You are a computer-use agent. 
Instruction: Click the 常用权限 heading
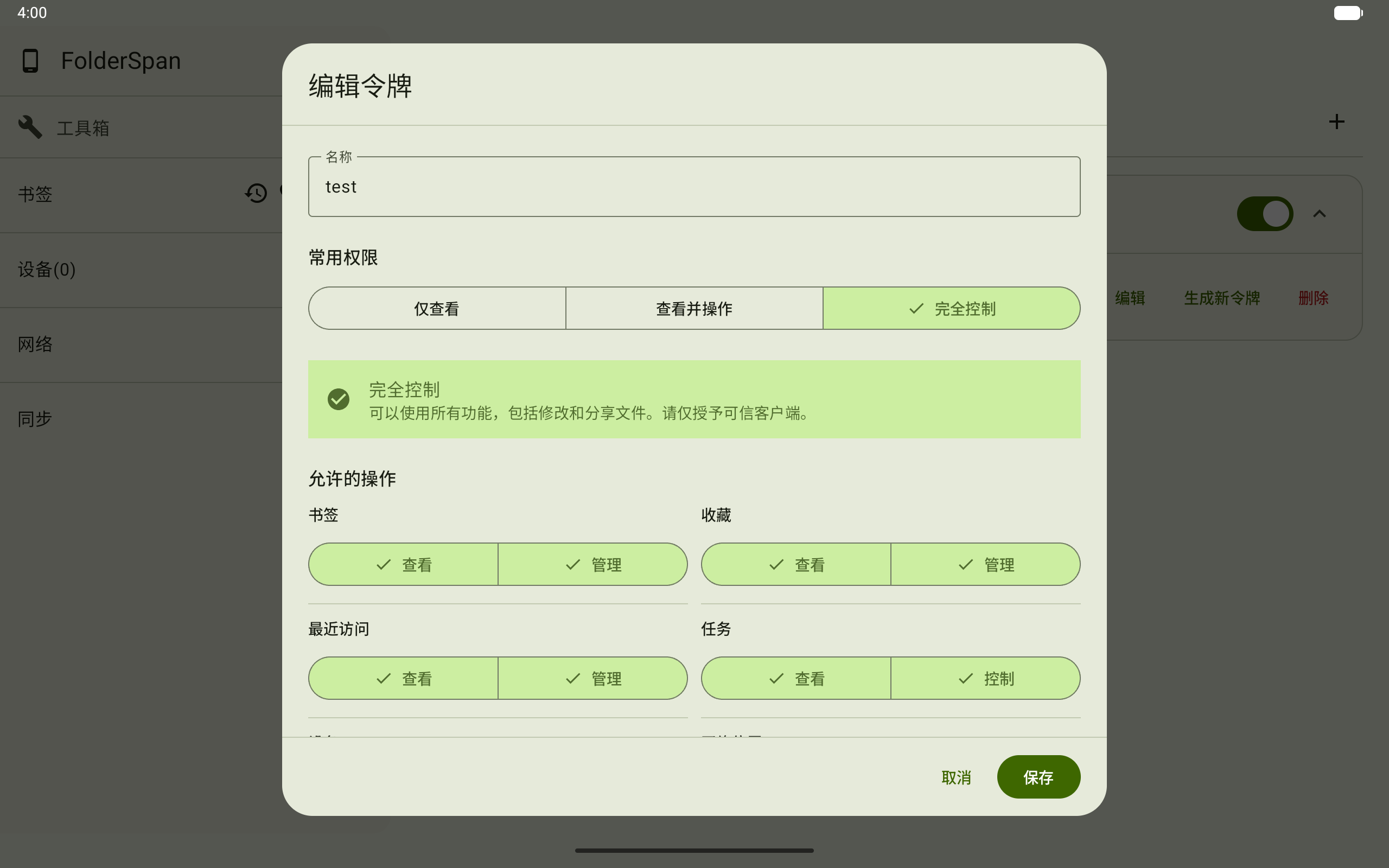[x=343, y=257]
